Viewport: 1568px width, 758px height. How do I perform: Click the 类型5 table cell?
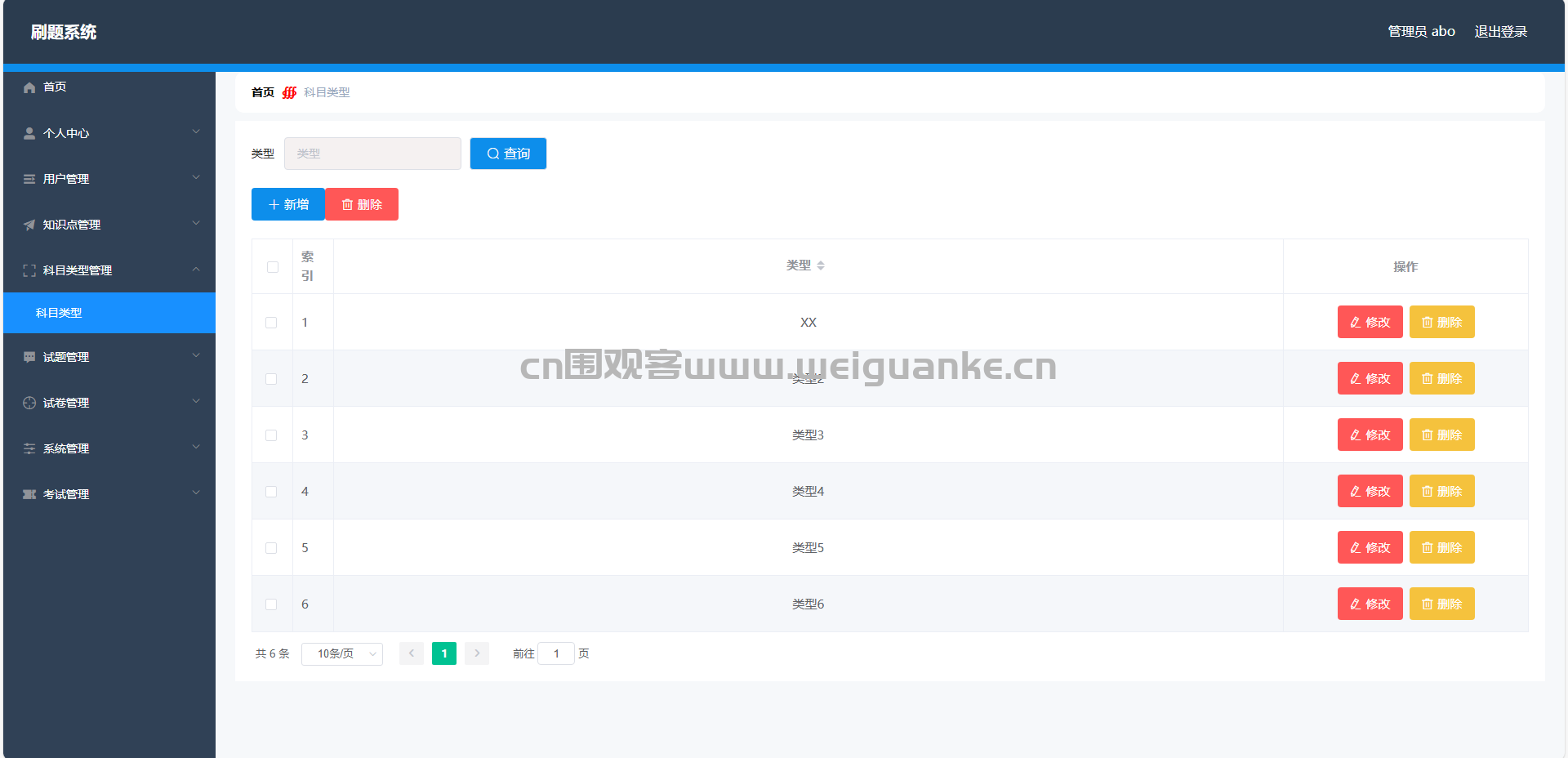pyautogui.click(x=808, y=547)
